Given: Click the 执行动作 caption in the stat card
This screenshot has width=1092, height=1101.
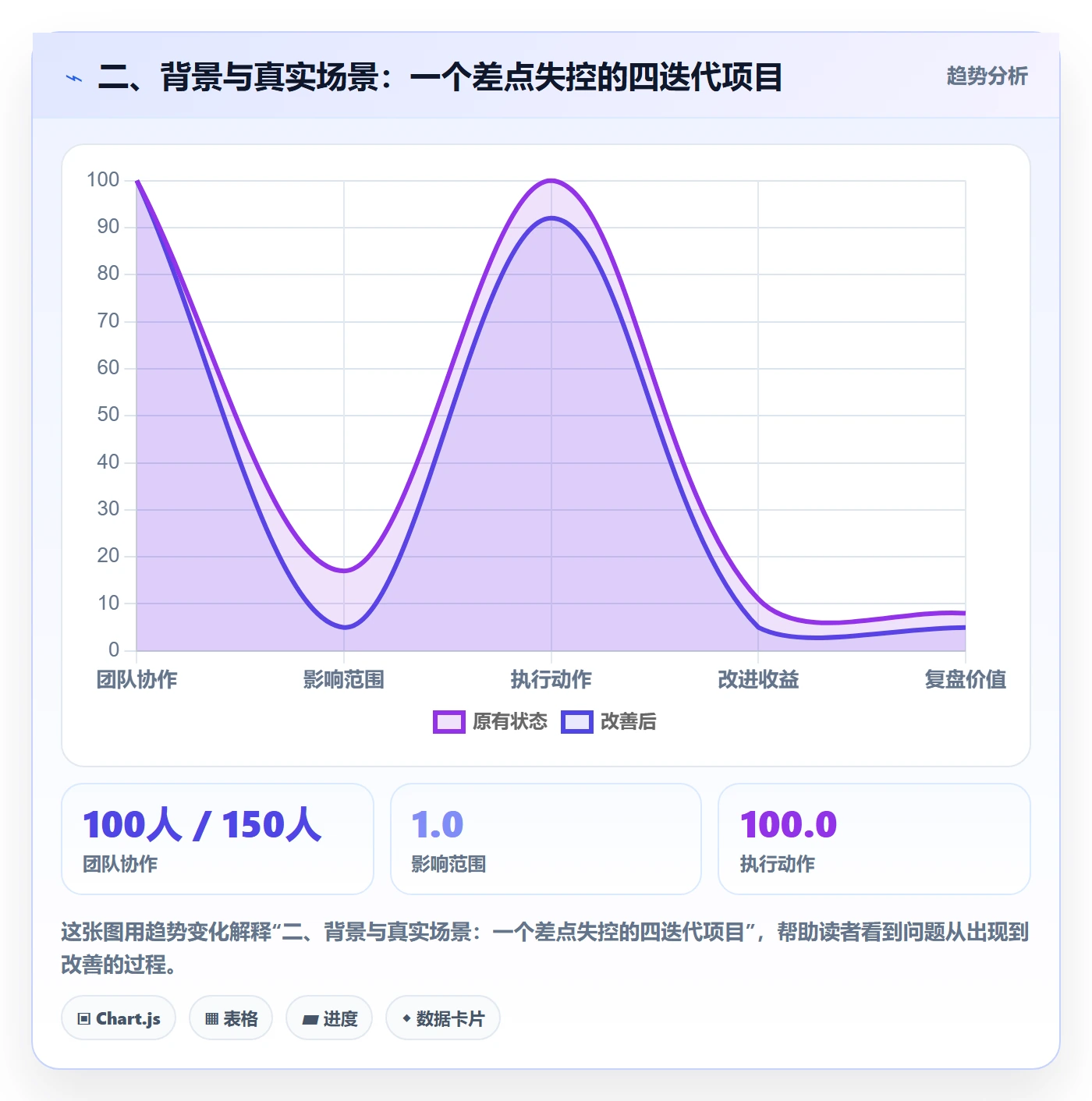Looking at the screenshot, I should click(778, 864).
